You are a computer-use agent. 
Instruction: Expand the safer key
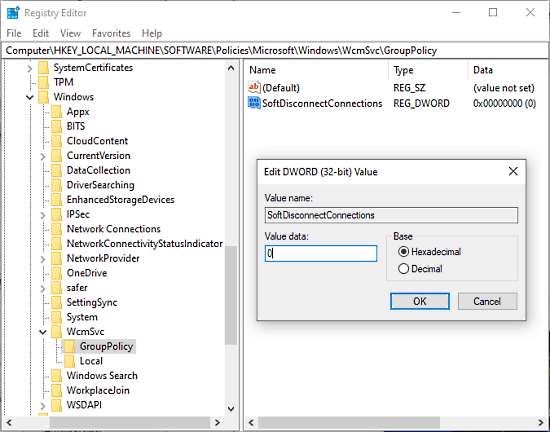(x=43, y=288)
